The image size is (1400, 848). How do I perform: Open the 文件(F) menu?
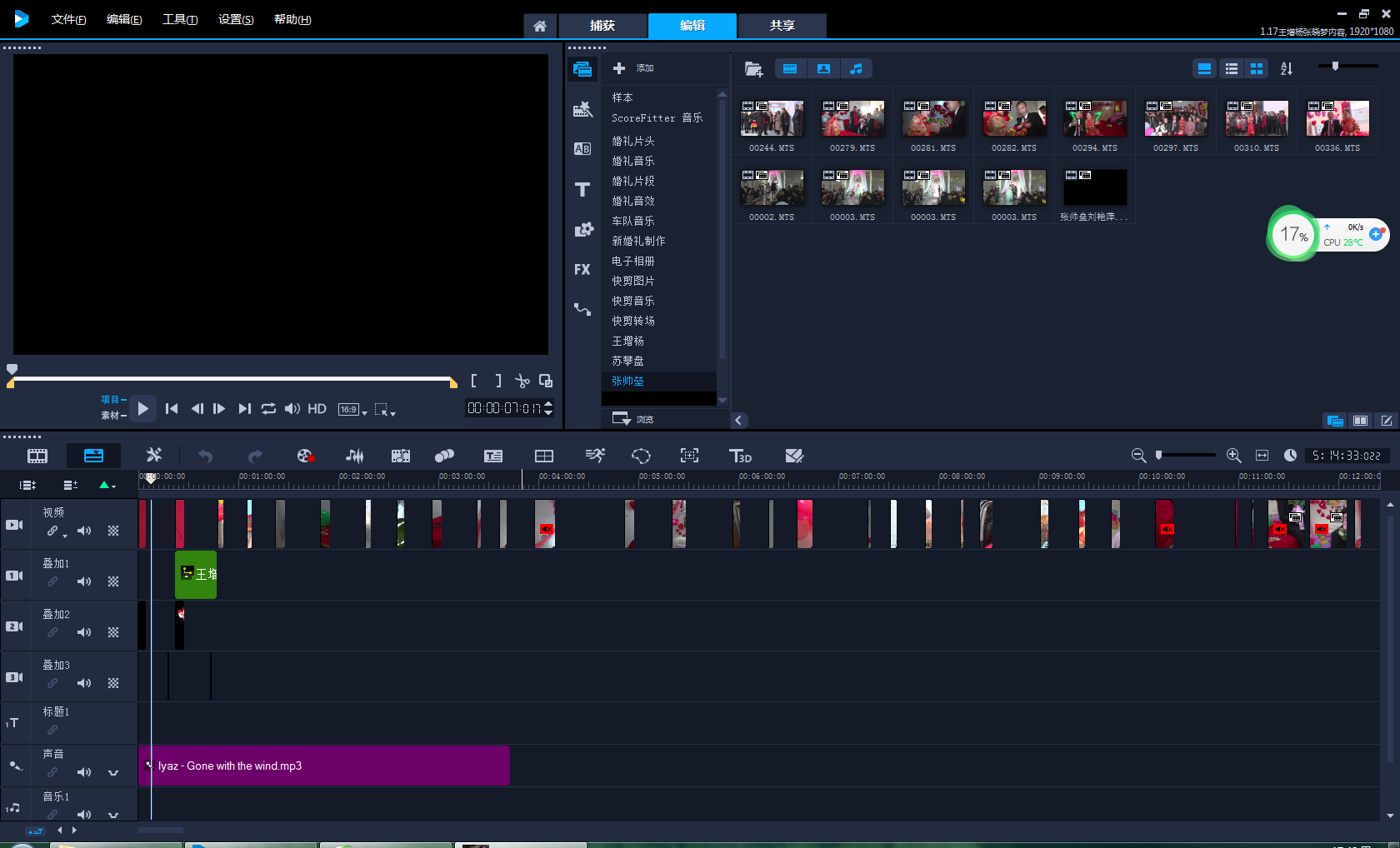pos(68,19)
